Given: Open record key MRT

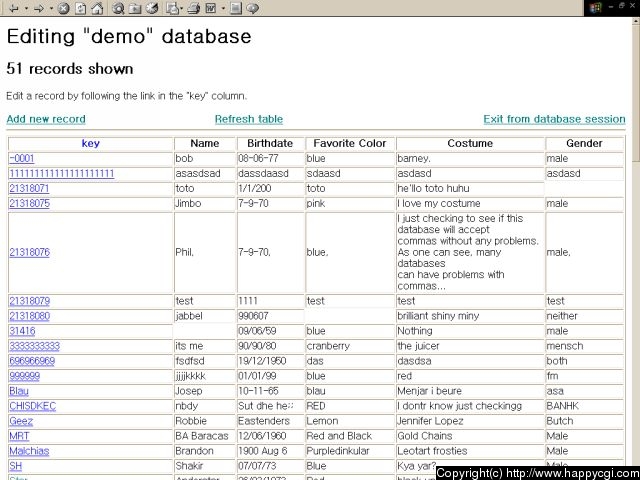Looking at the screenshot, I should [x=19, y=436].
